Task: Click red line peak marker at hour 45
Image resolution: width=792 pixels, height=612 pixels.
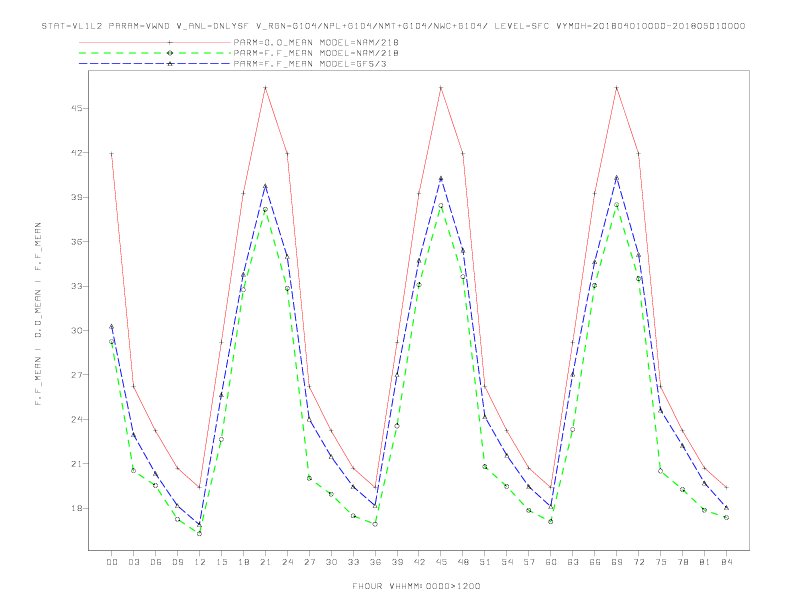Action: click(441, 88)
